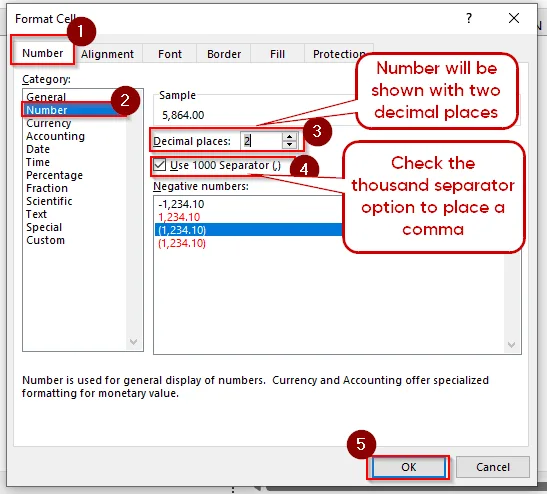Cancel the Format Cells dialog
The height and width of the screenshot is (494, 547).
[x=493, y=467]
